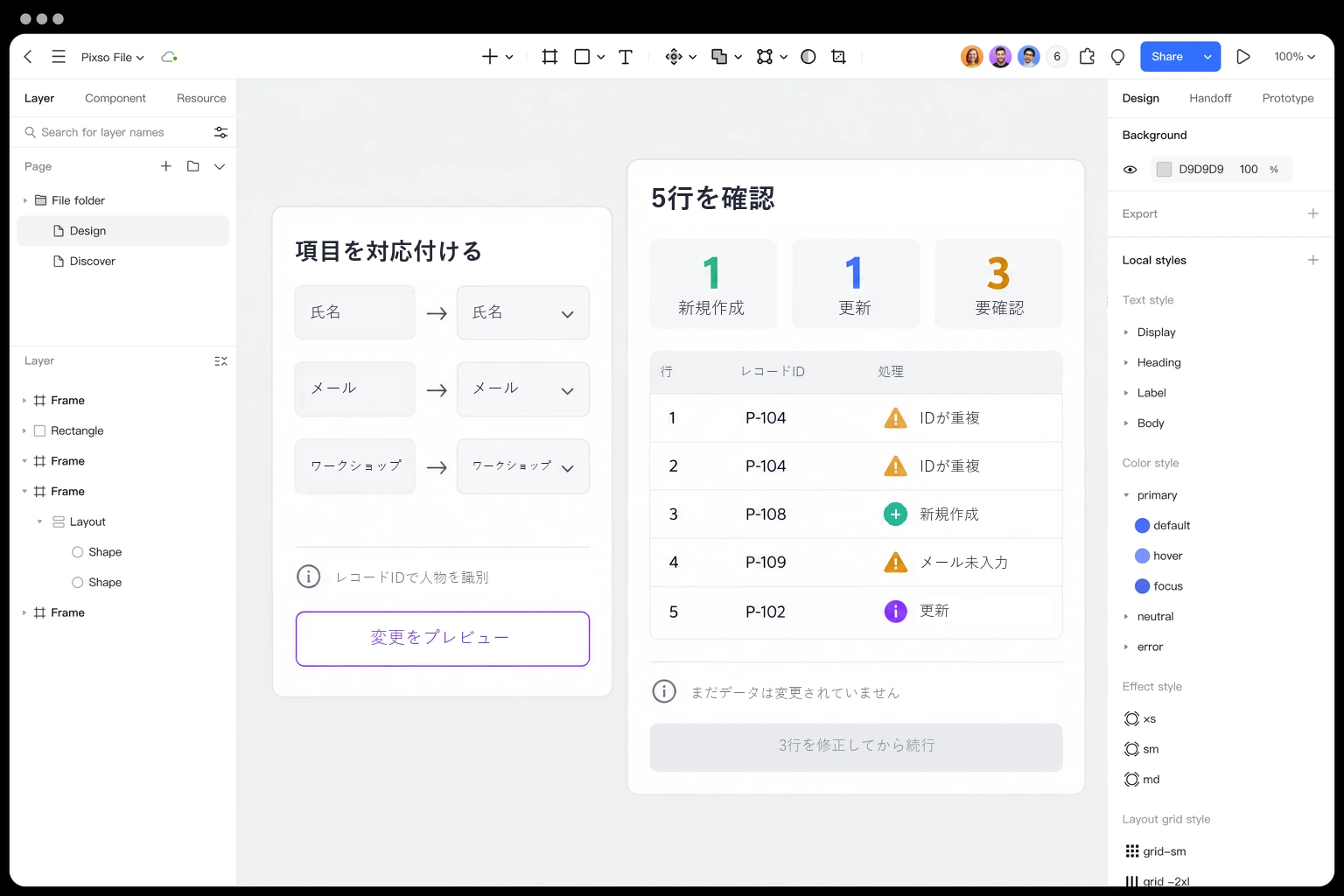1344x896 pixels.
Task: Click the mask circle tool
Action: pyautogui.click(x=808, y=57)
